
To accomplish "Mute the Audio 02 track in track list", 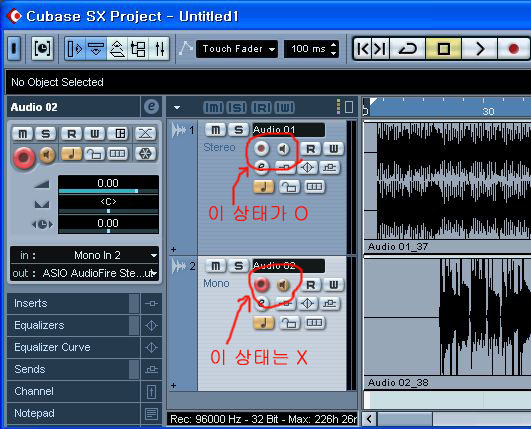I will 216,266.
